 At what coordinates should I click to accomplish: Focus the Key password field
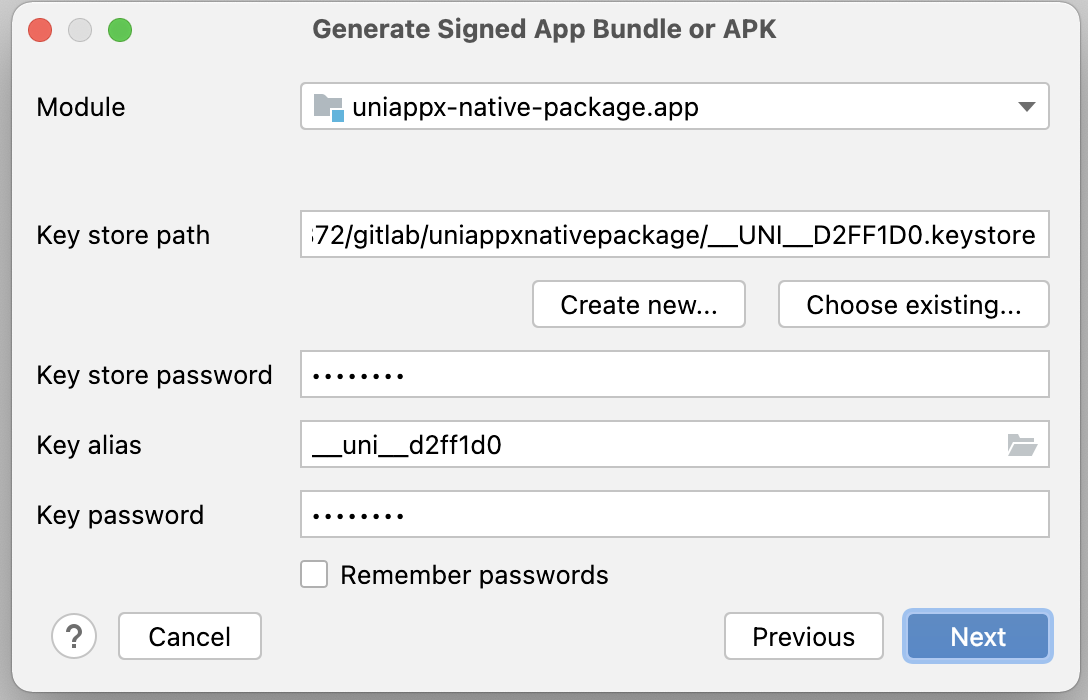[x=674, y=514]
